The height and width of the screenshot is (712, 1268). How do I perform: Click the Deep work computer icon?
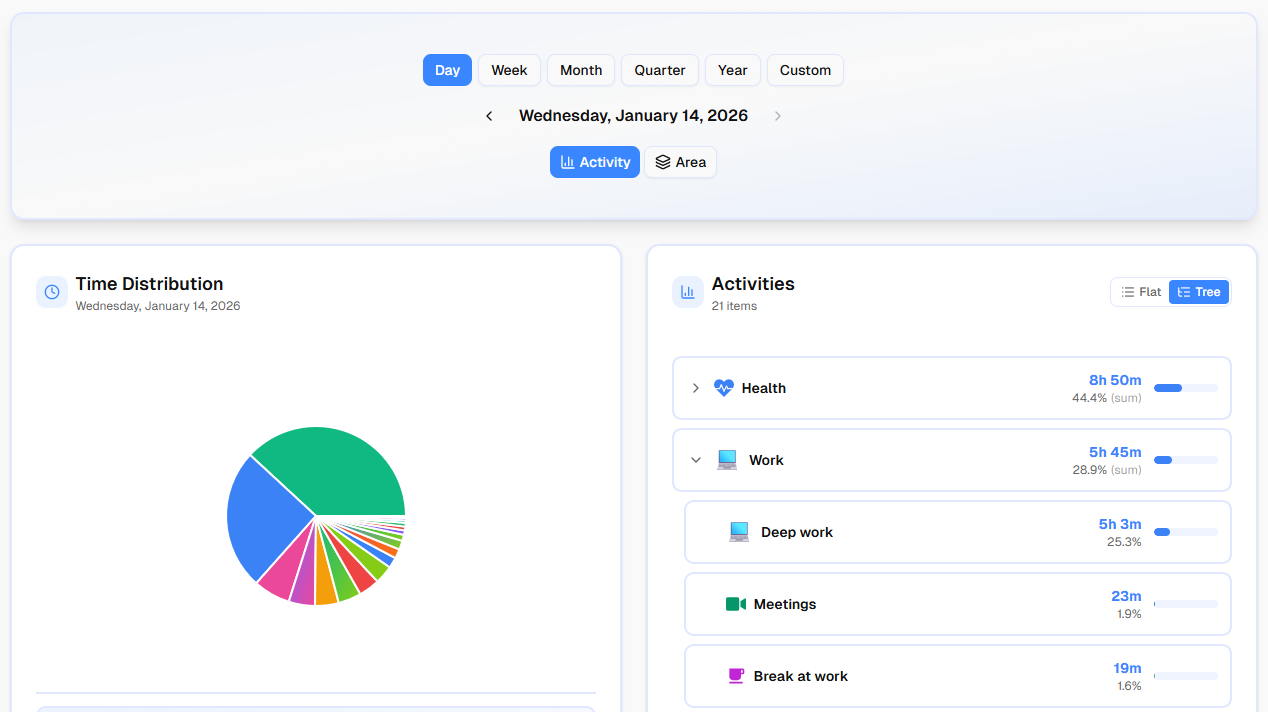click(x=739, y=532)
